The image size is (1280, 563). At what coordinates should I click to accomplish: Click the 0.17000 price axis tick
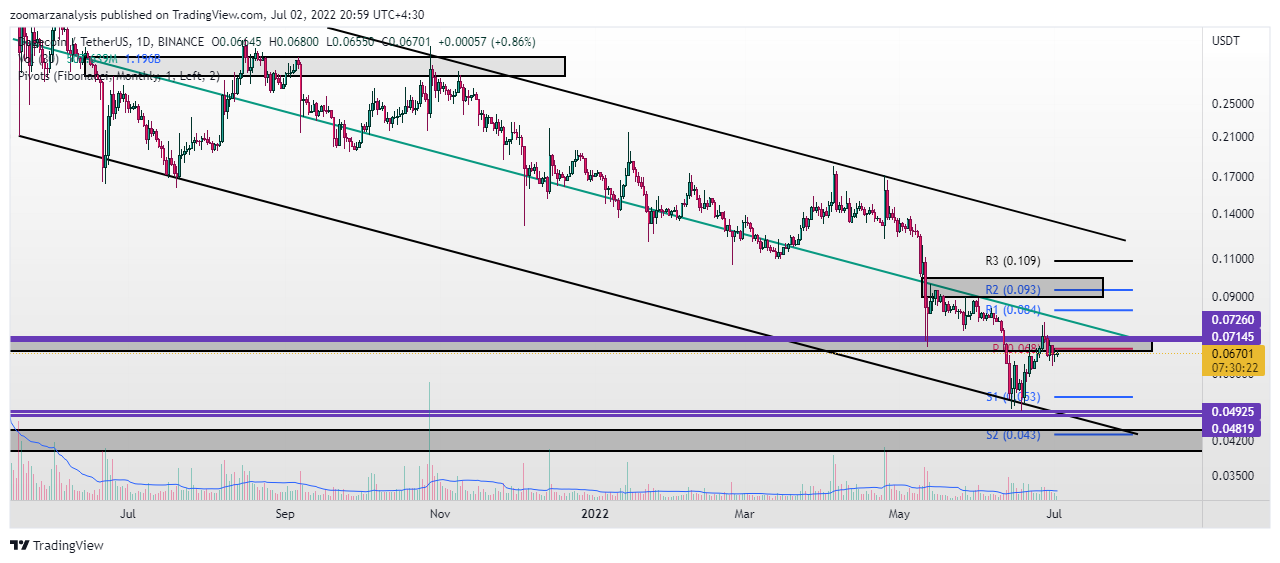tap(1233, 177)
